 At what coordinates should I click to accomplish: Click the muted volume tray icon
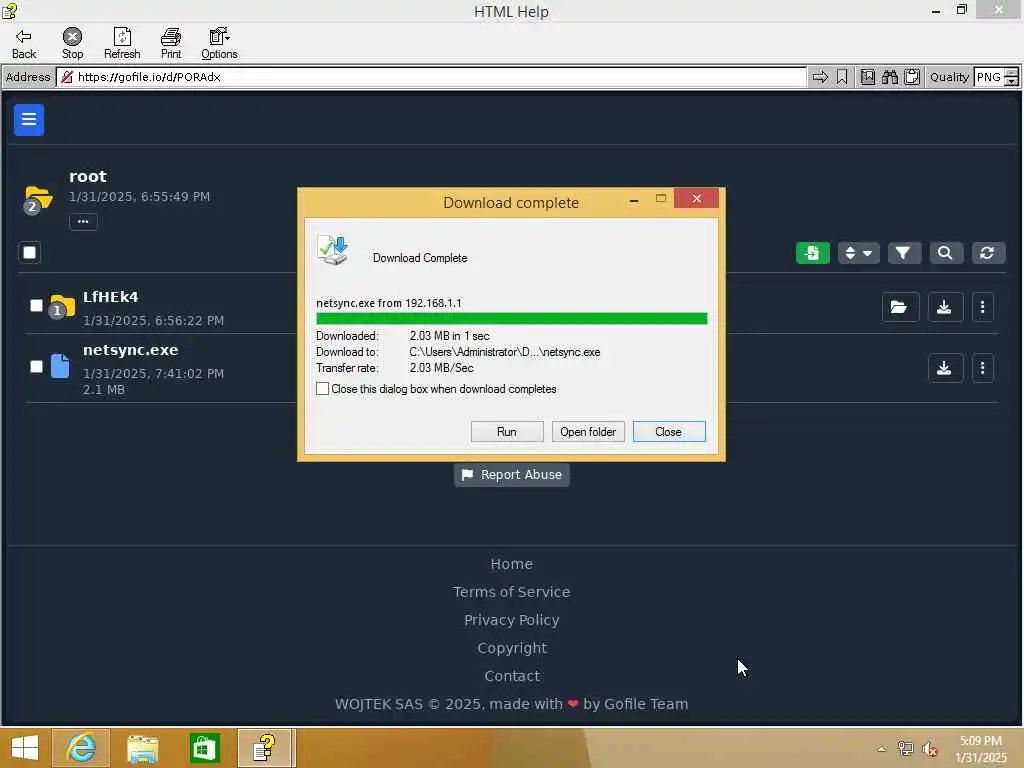(x=930, y=749)
